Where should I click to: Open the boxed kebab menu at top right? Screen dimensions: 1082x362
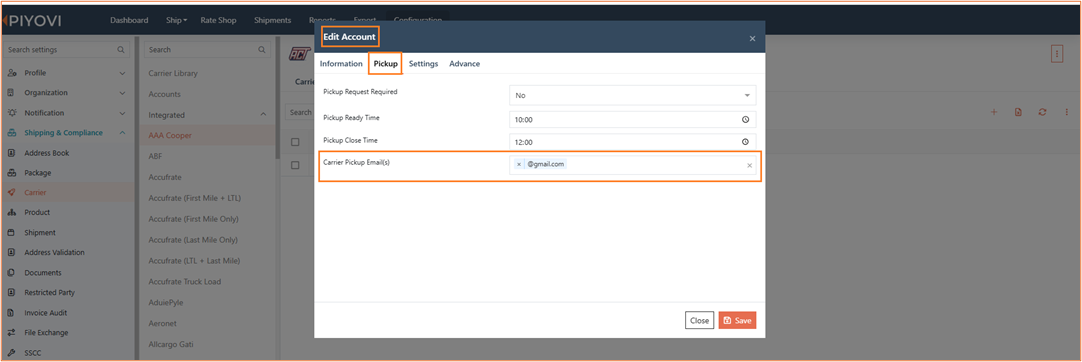[1056, 54]
